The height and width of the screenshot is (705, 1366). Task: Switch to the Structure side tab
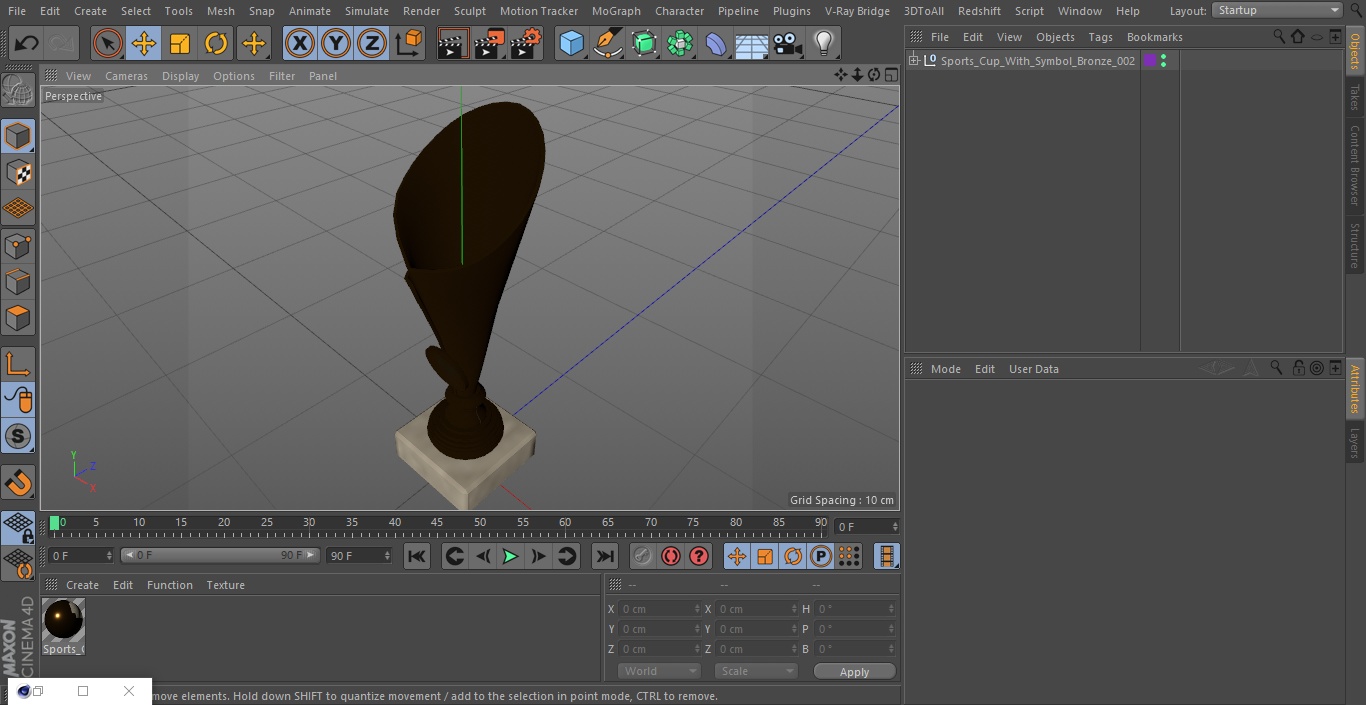tap(1355, 245)
